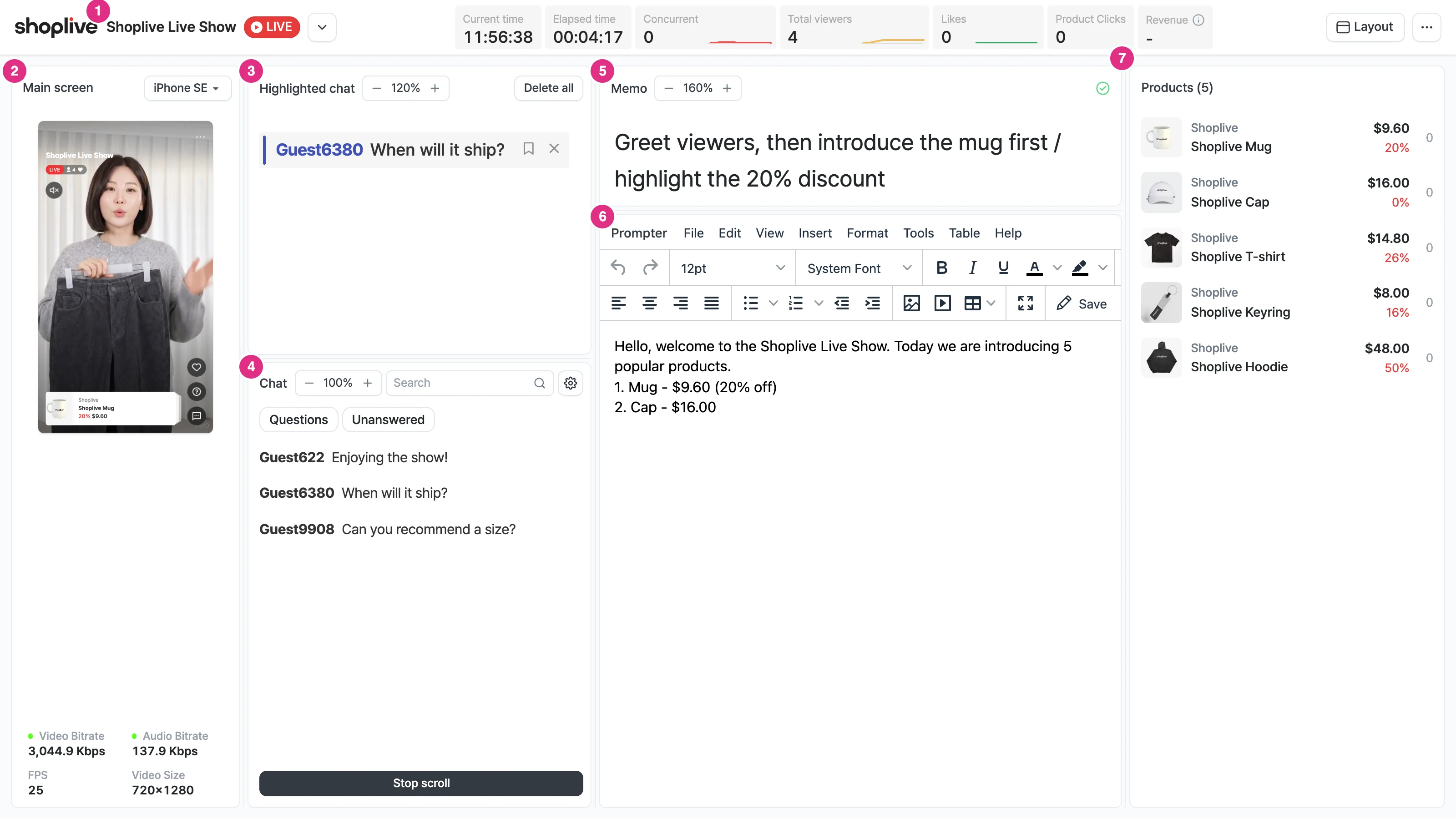The image size is (1456, 819).
Task: Open the System Font family dropdown
Action: [x=859, y=268]
